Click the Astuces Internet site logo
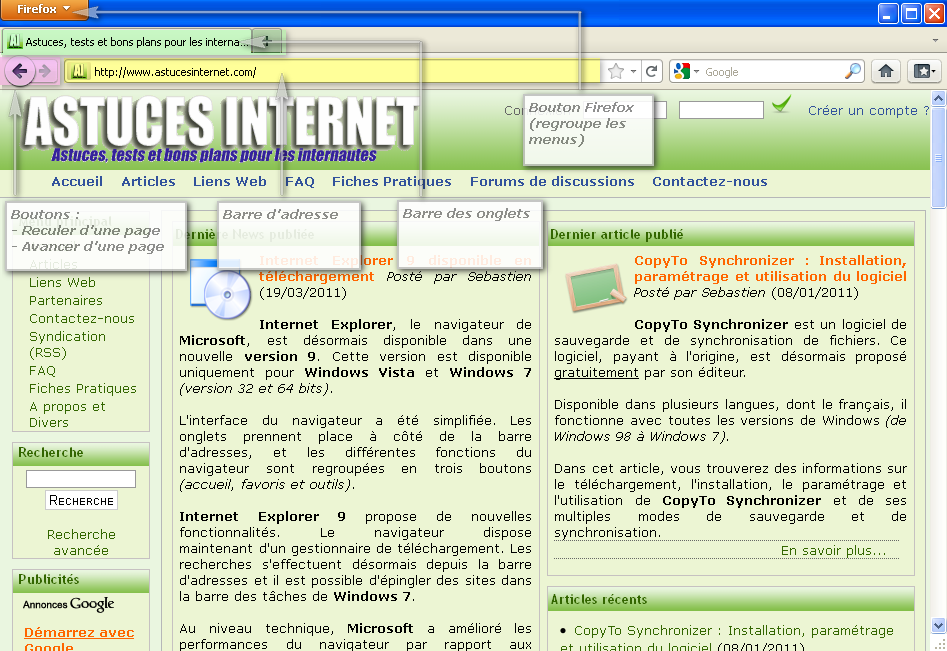The height and width of the screenshot is (651, 947). coord(221,130)
